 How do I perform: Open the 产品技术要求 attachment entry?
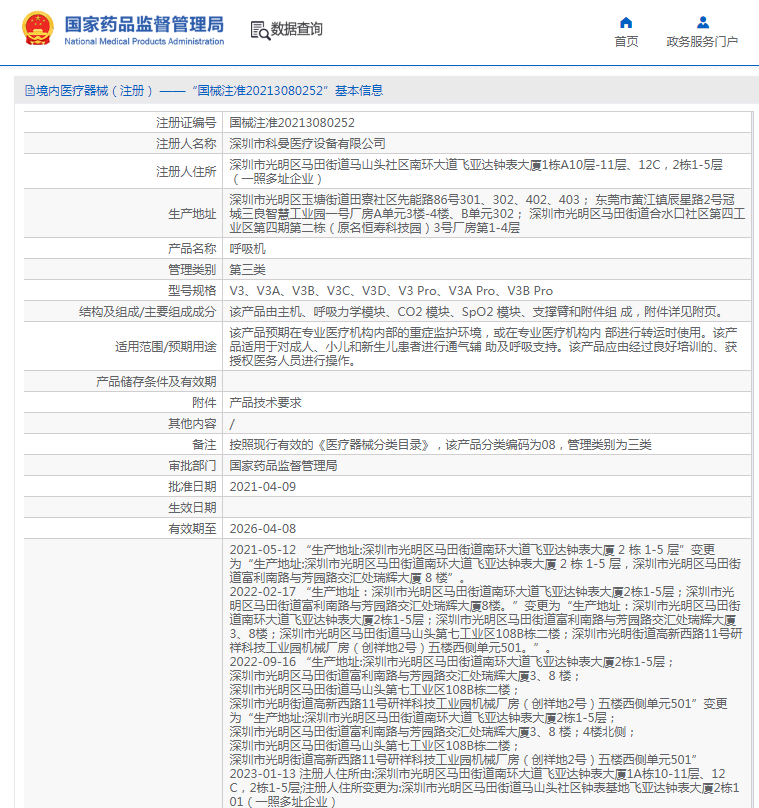(265, 402)
